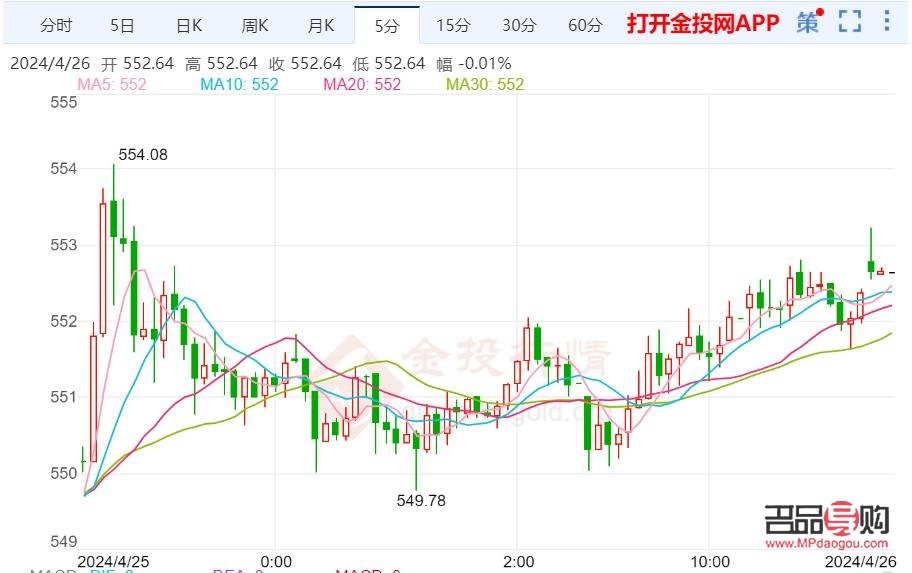
Task: Click the MA5: 552 legend label
Action: click(x=112, y=84)
